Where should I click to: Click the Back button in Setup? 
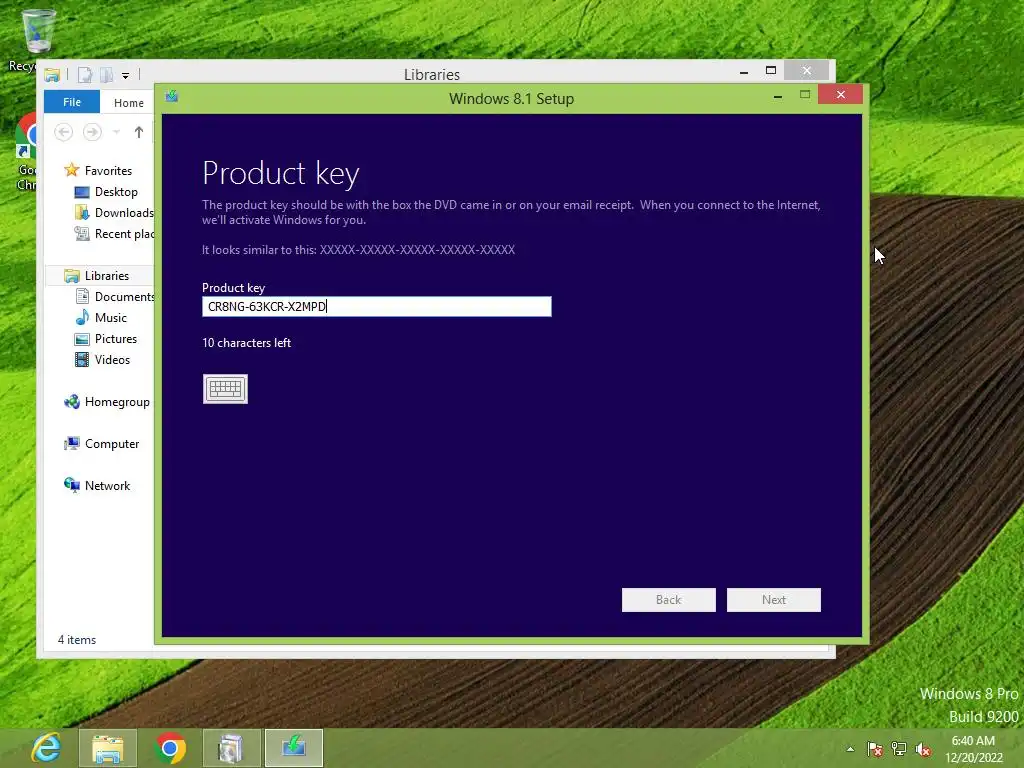[x=668, y=600]
